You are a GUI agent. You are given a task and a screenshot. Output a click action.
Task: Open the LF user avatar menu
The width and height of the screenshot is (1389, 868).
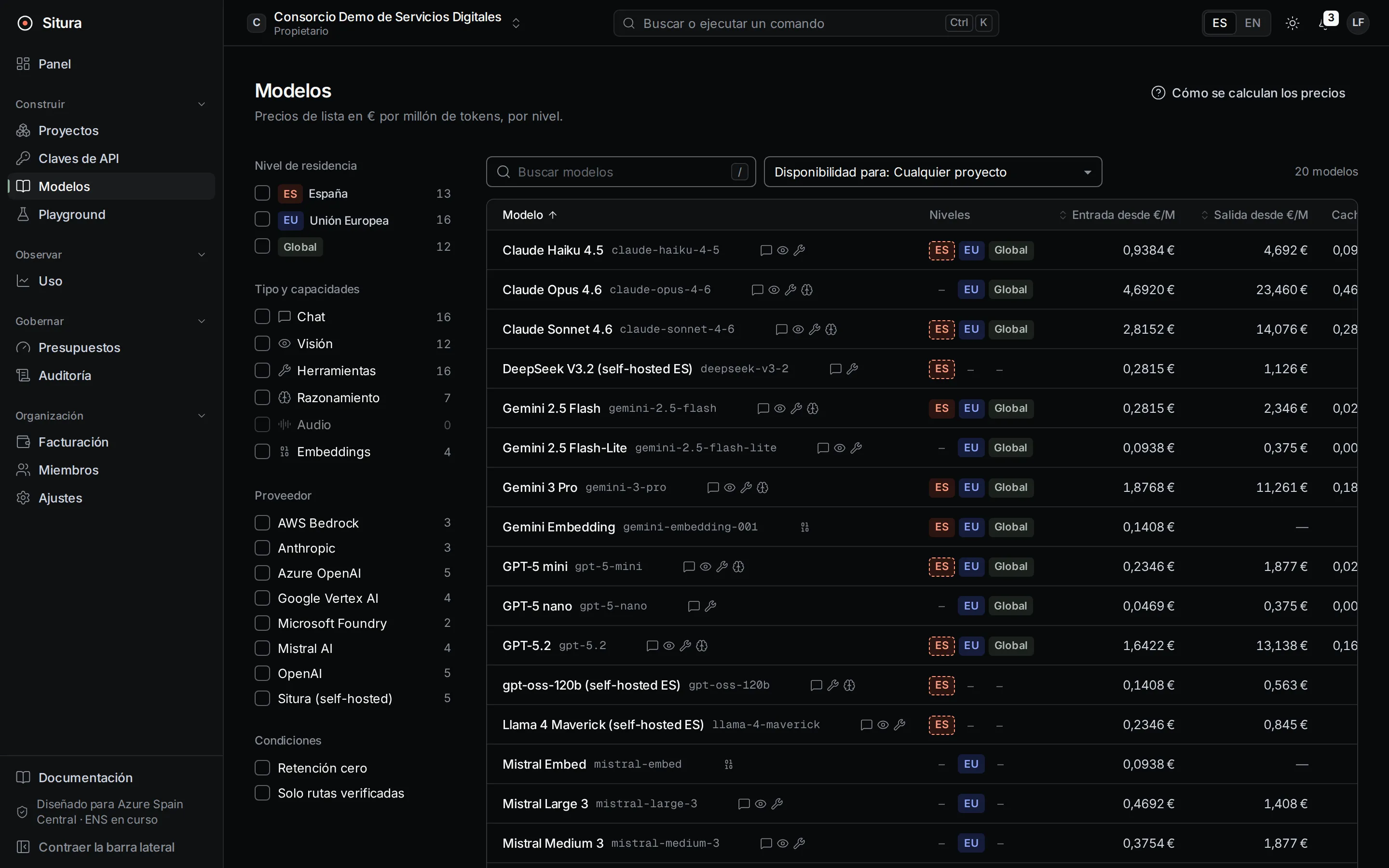coord(1358,23)
